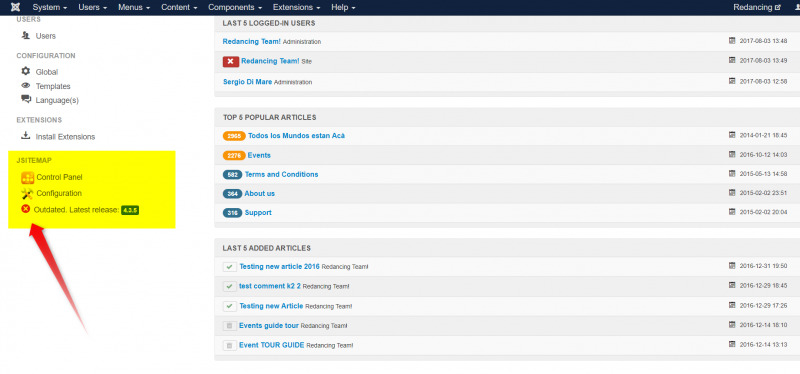The width and height of the screenshot is (800, 374).
Task: Click the 2015-05-13 14:58 date text
Action: click(763, 174)
